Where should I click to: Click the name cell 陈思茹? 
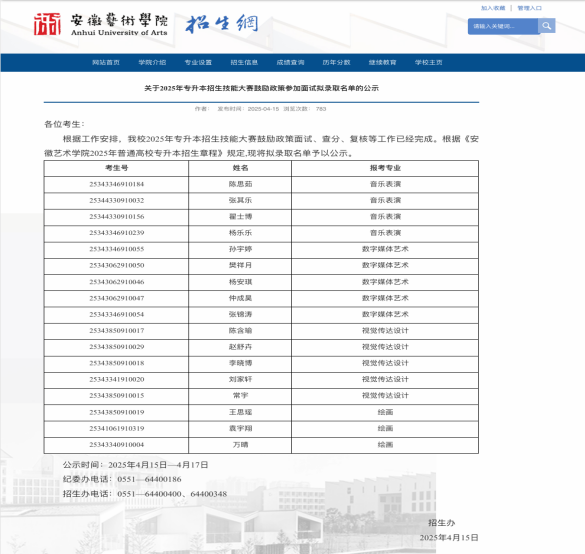point(240,184)
